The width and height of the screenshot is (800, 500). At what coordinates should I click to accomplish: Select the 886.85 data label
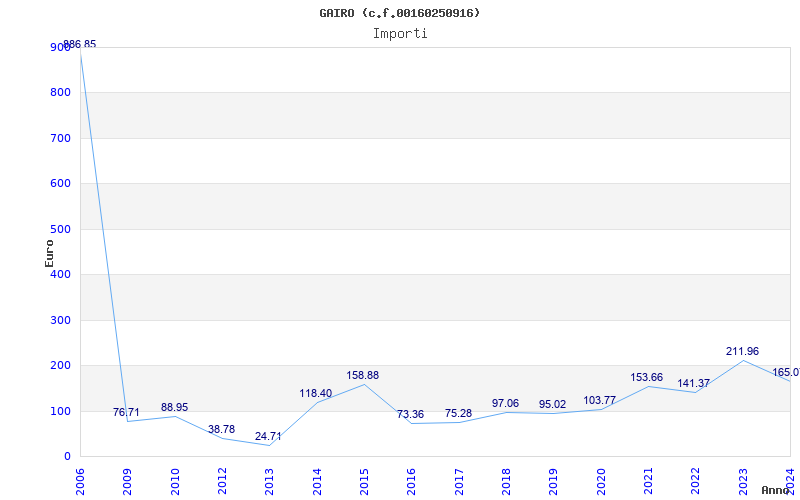80,44
